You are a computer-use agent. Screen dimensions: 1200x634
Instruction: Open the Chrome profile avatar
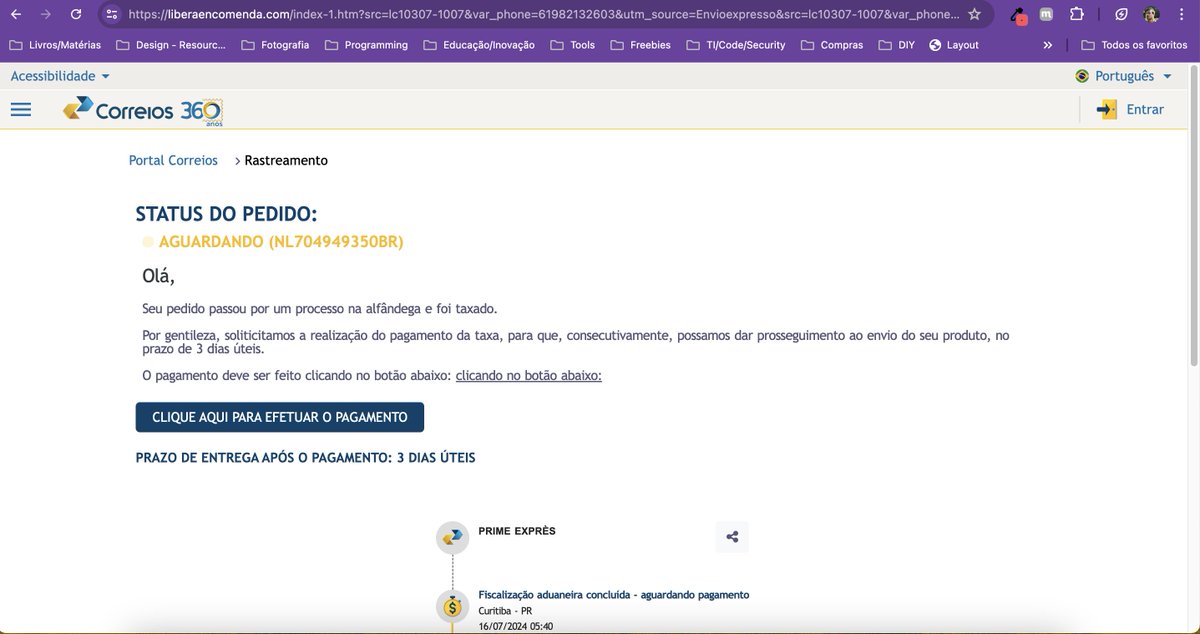[1151, 15]
